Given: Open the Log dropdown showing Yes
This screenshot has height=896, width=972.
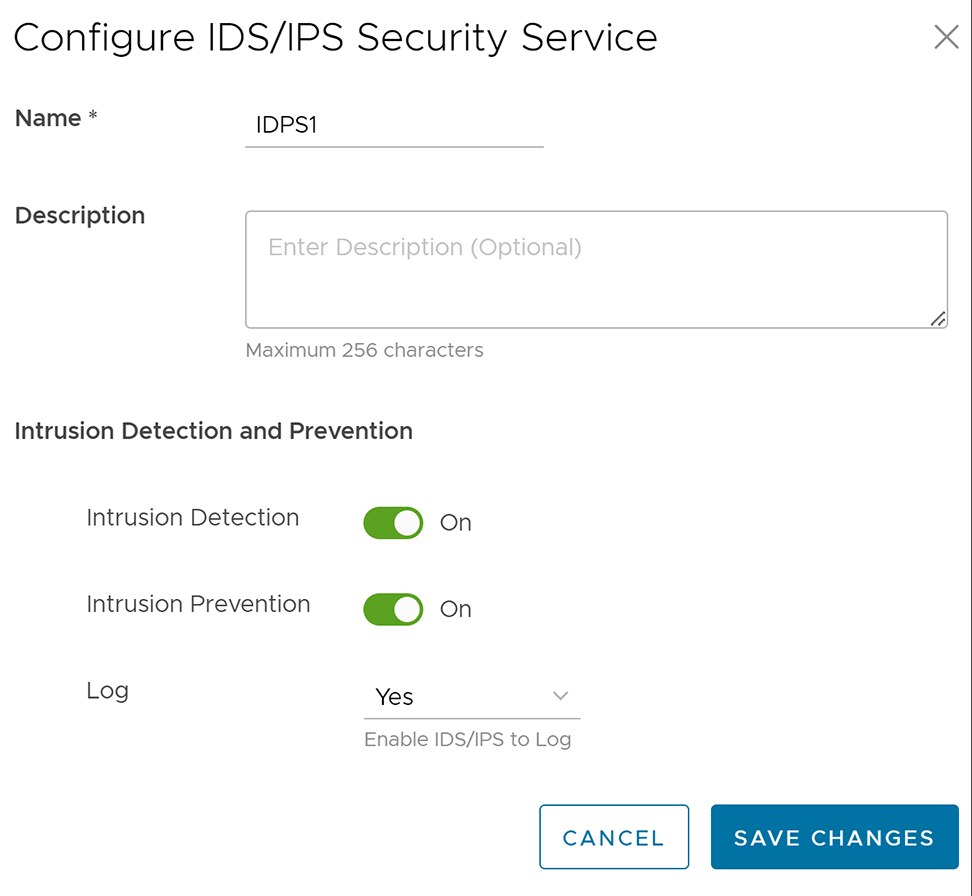Looking at the screenshot, I should coord(471,697).
